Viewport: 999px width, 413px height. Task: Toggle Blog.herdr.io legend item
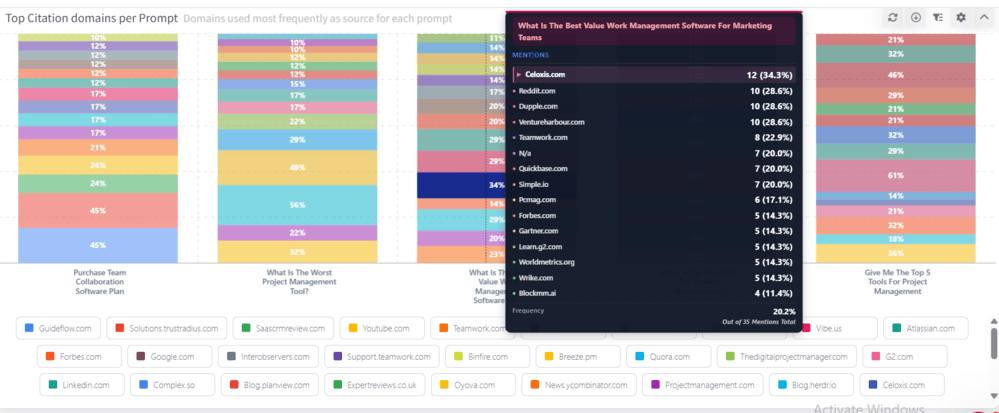pos(810,385)
